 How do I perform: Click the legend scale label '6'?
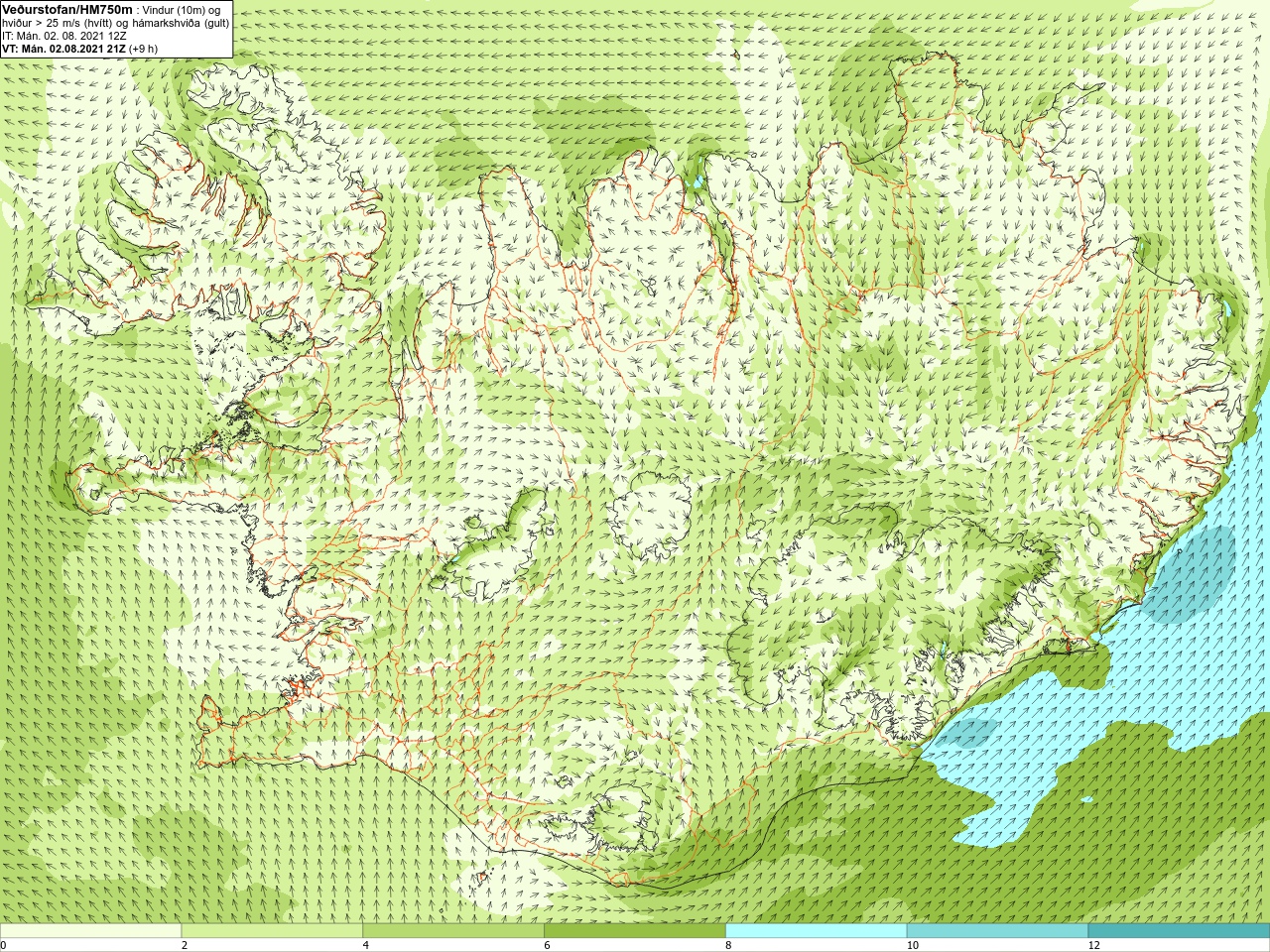(547, 945)
